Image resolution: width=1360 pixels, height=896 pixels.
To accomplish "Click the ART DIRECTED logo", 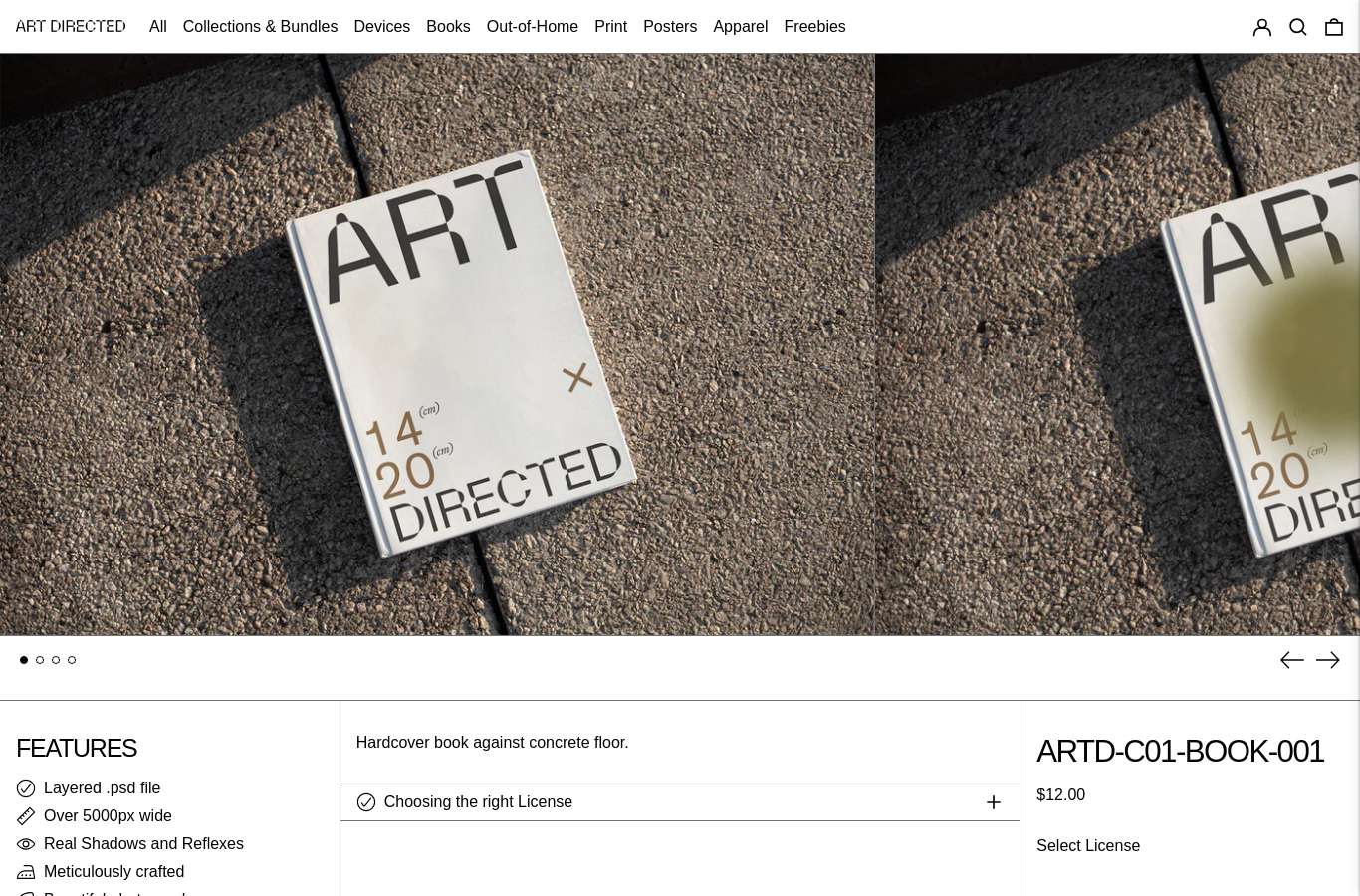I will click(x=71, y=26).
